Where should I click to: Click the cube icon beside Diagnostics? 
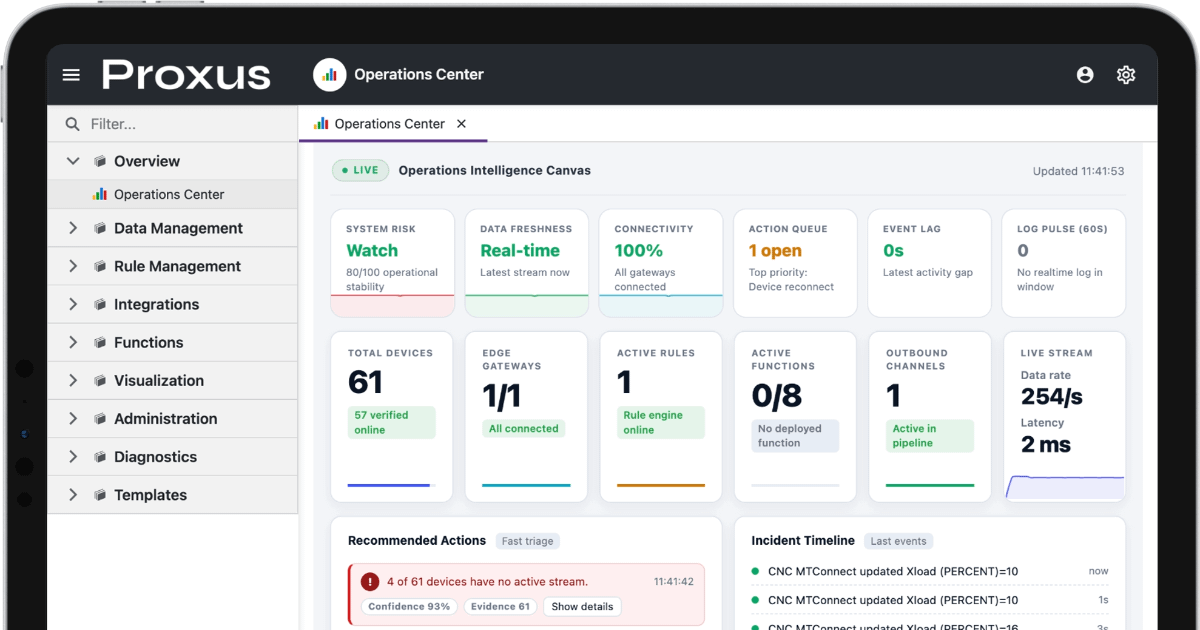(x=100, y=457)
